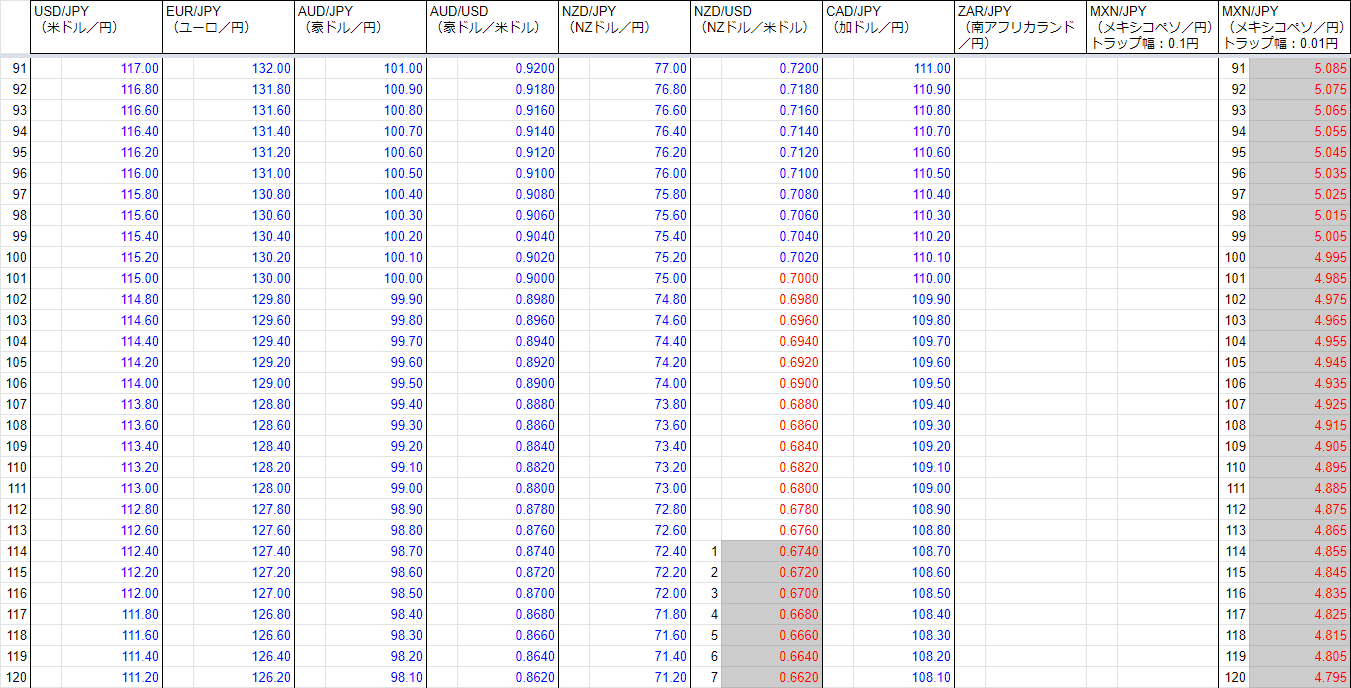
Task: Click trap number 7 beside NZD/USD 0.6620
Action: (x=706, y=677)
